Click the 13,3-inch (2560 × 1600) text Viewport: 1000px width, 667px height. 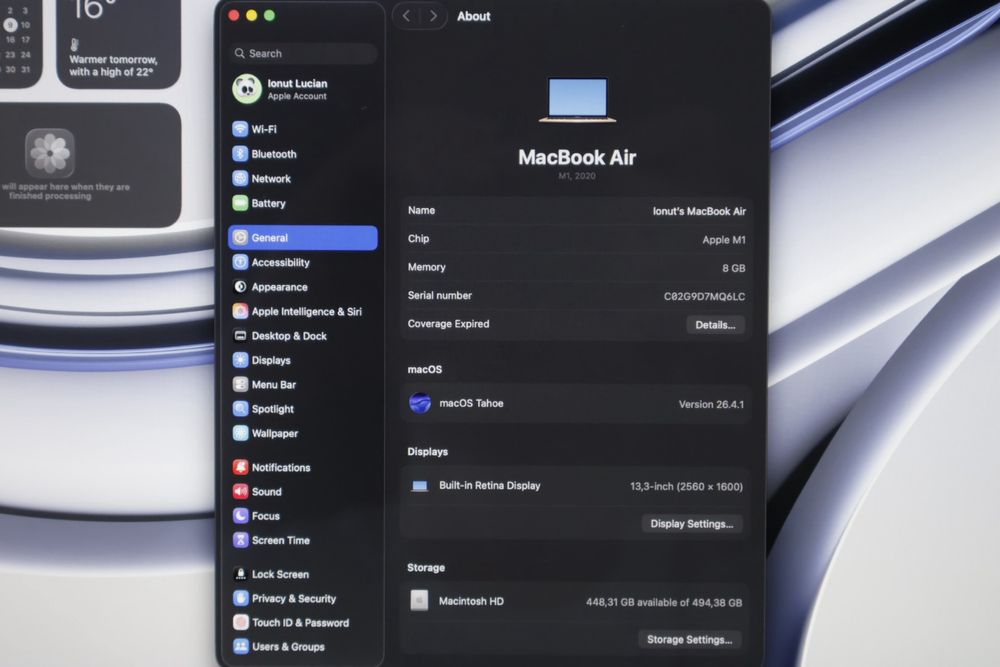[686, 487]
